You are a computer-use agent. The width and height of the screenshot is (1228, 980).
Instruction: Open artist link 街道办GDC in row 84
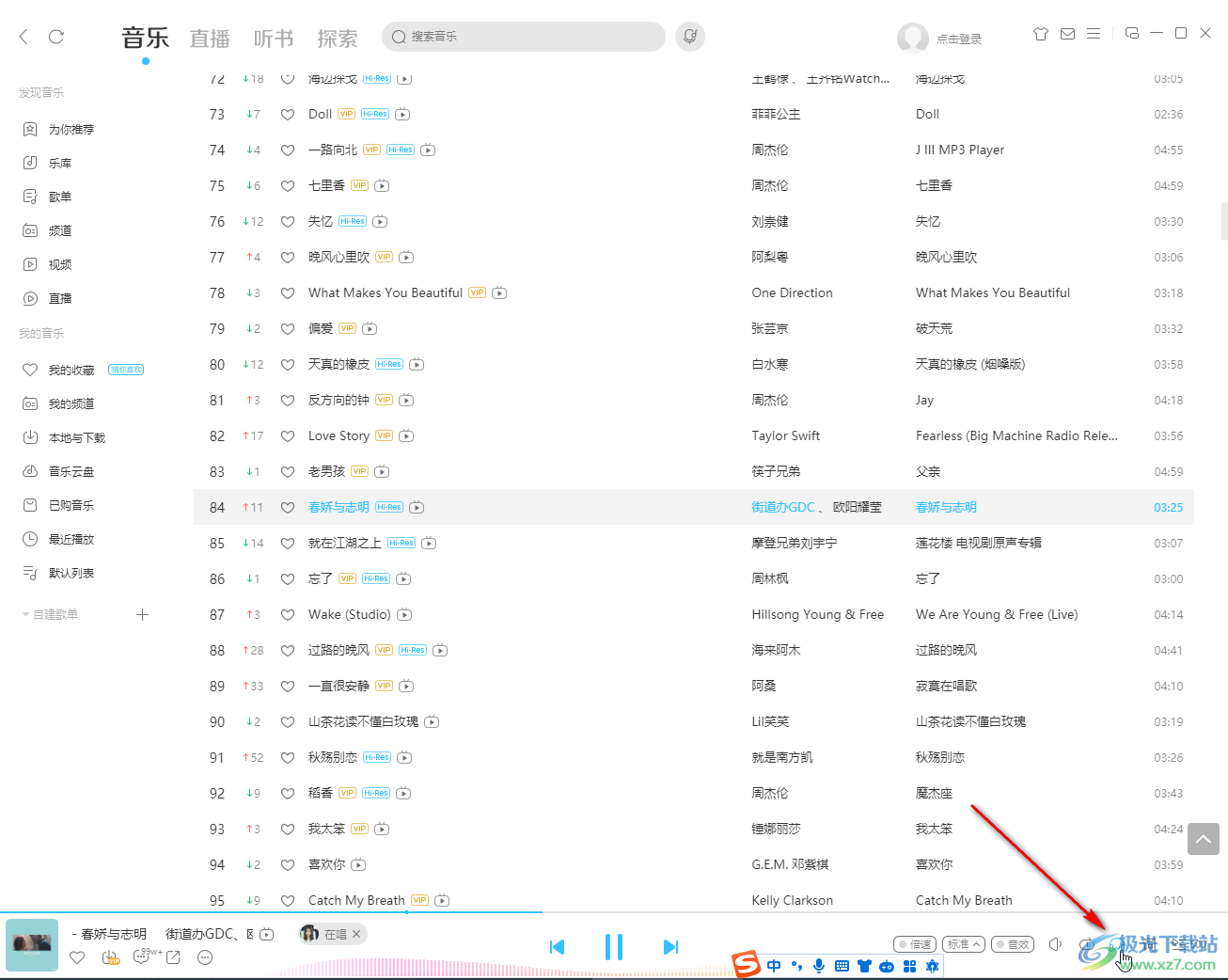pos(783,507)
